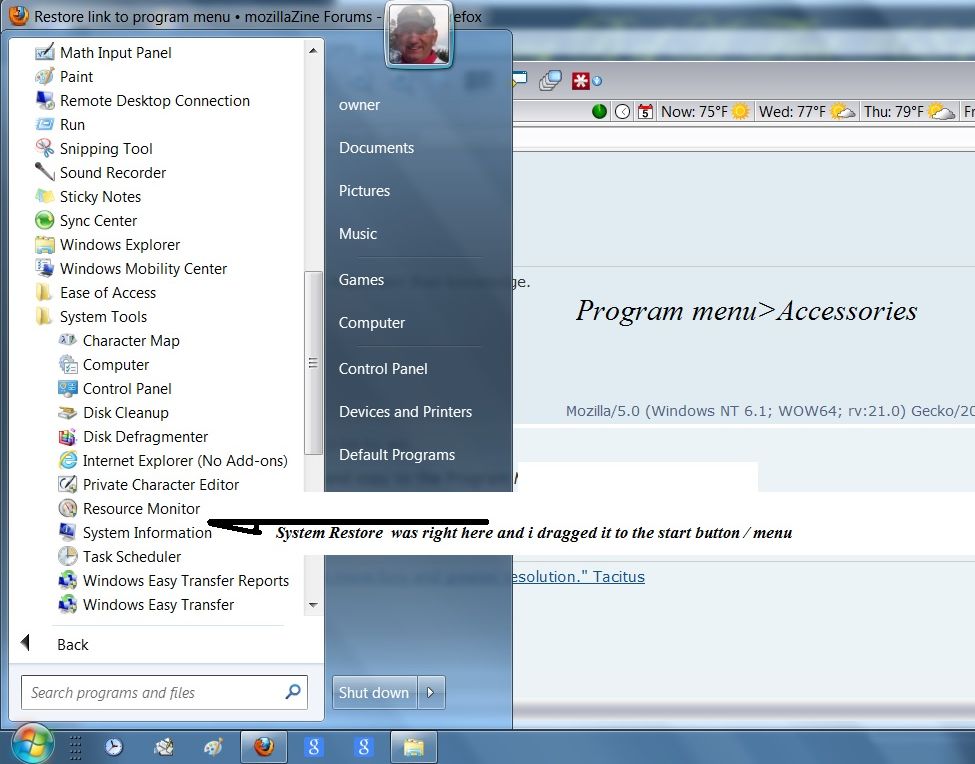Click the clock icon in the weather bar

[622, 112]
